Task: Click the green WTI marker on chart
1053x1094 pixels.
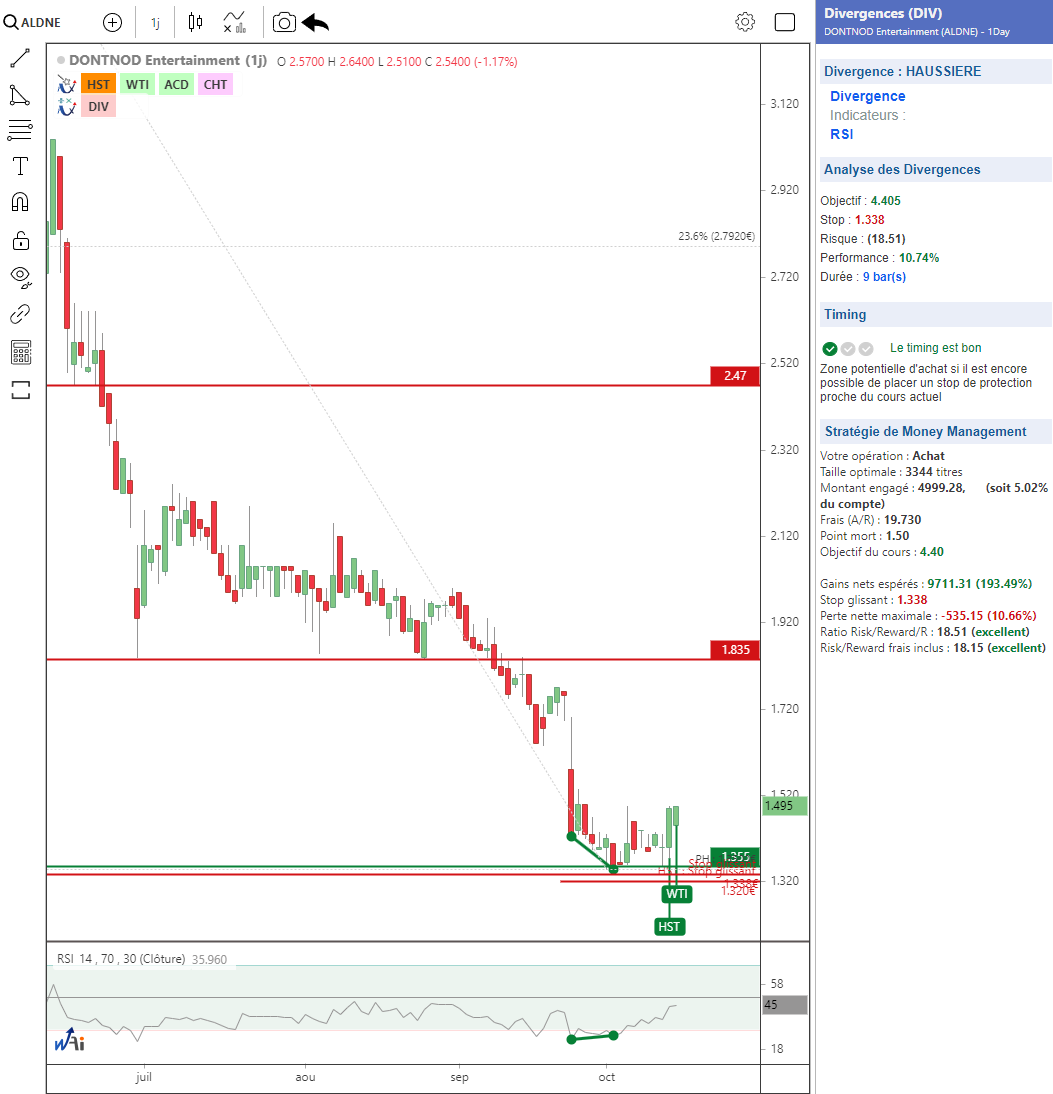Action: coord(676,894)
